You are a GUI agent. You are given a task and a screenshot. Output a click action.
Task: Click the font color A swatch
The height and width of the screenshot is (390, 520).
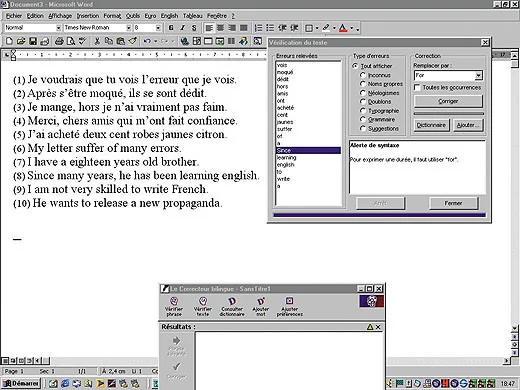(343, 28)
